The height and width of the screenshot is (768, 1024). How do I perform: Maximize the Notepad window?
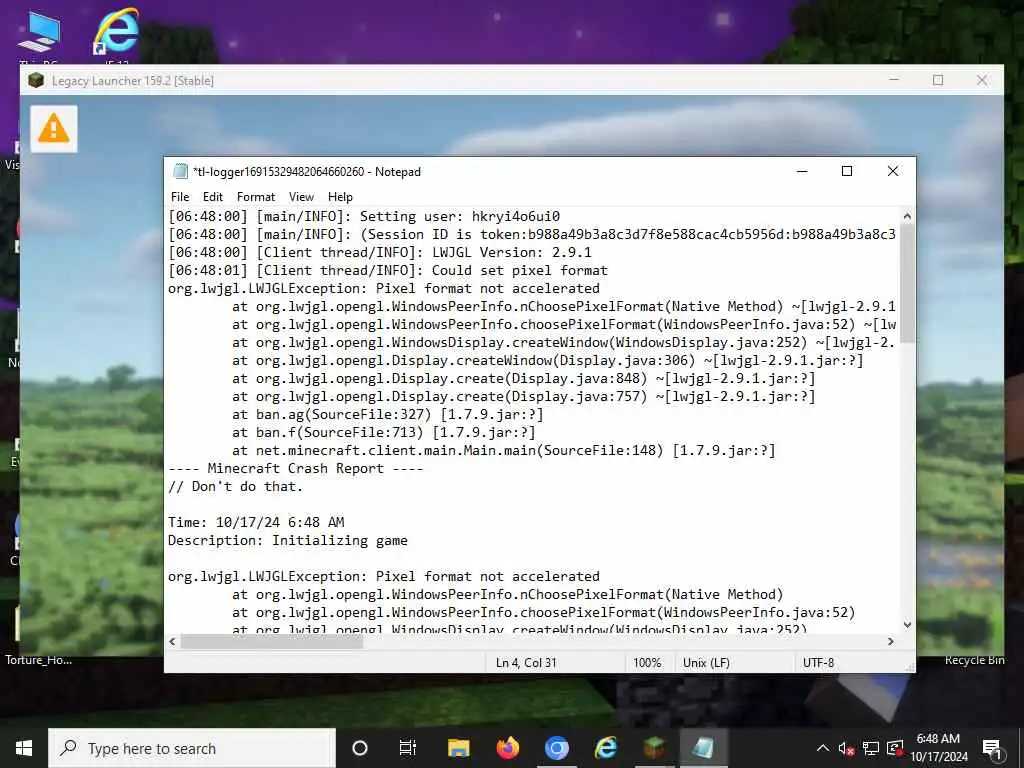[847, 171]
